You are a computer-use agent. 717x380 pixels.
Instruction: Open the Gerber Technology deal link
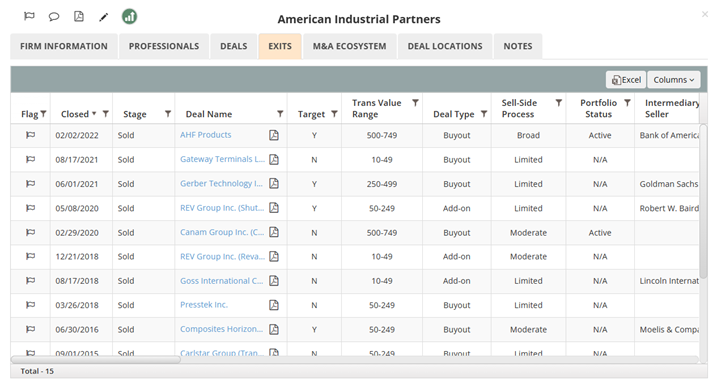[221, 183]
